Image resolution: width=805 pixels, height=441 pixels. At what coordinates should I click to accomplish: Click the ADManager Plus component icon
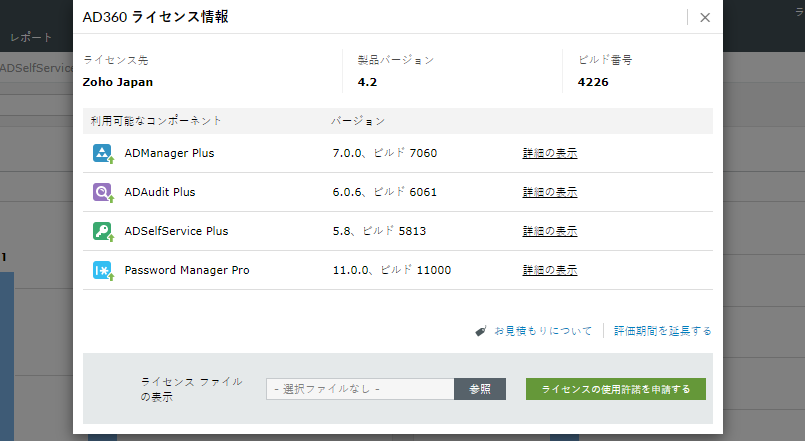pos(103,153)
